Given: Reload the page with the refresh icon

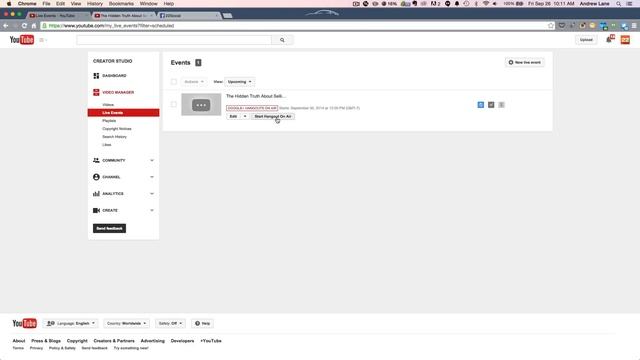Looking at the screenshot, I should point(24,26).
